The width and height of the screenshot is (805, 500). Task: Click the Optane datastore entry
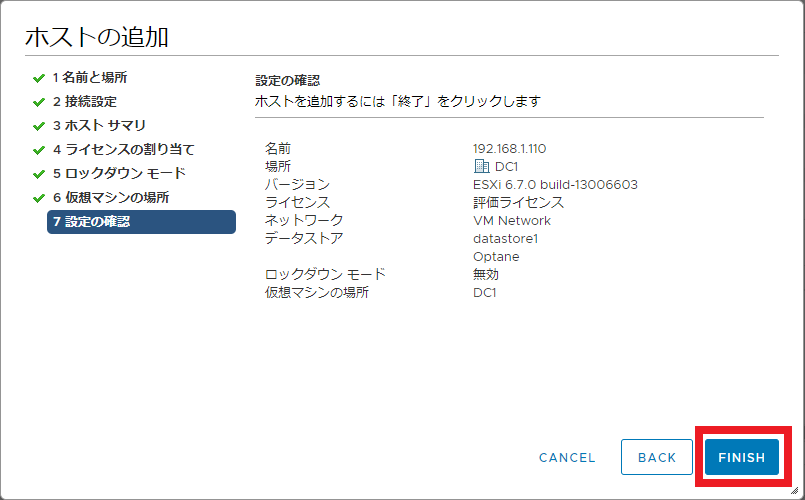coord(496,257)
